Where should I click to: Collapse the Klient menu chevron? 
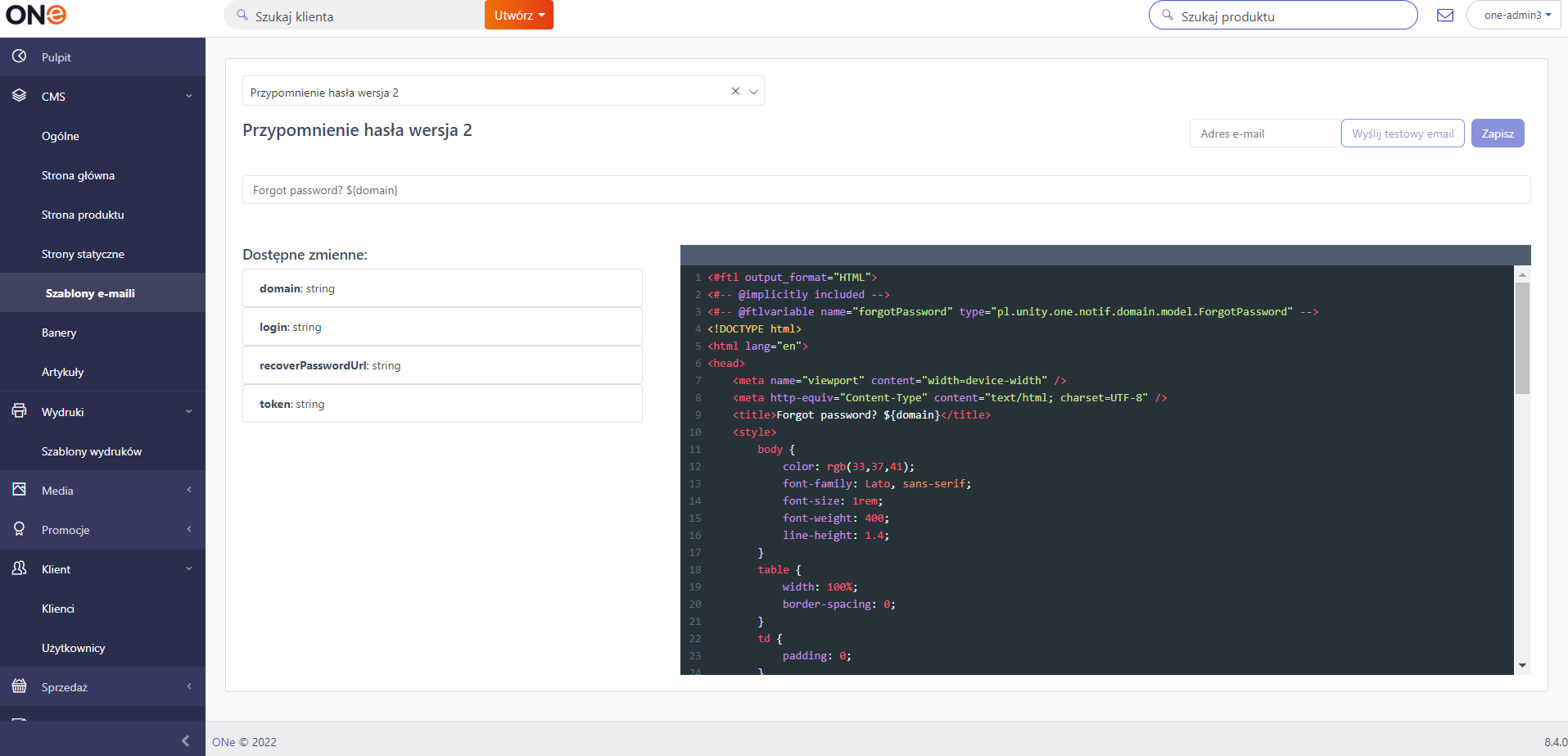click(x=189, y=568)
